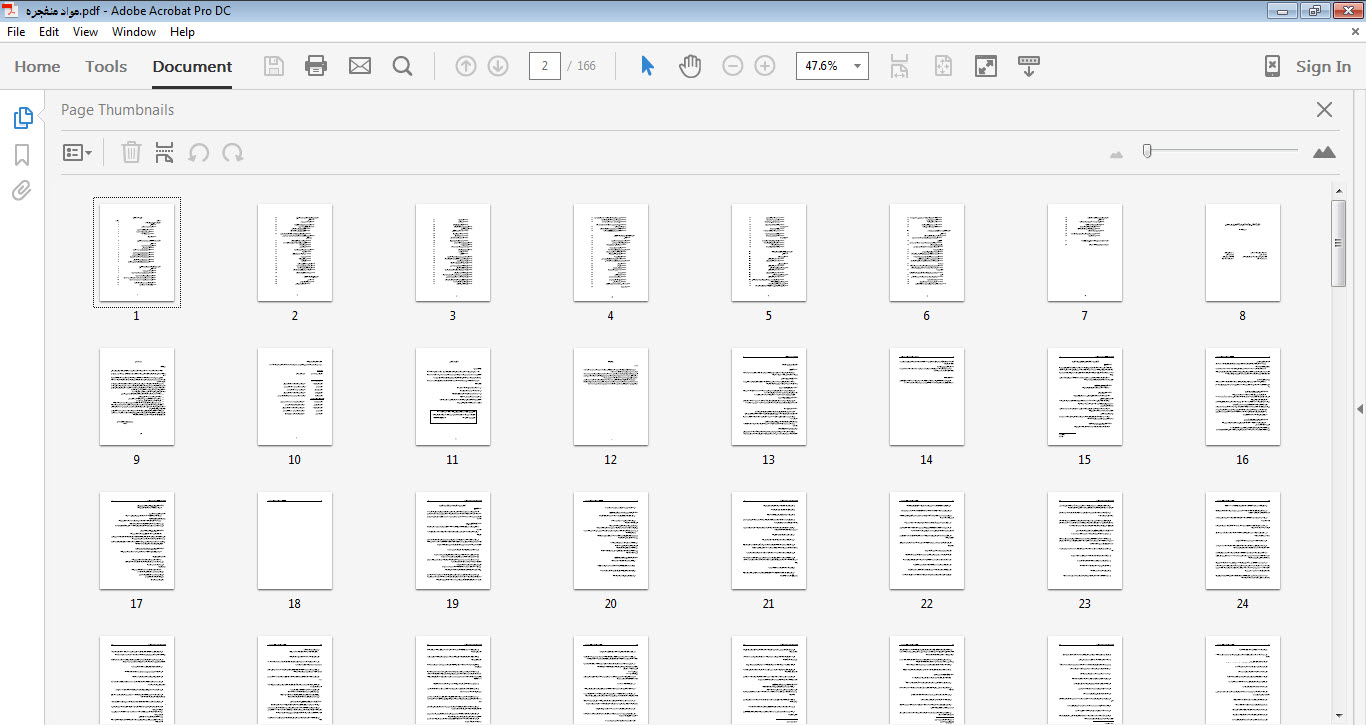Click the scrollbar up arrow
This screenshot has width=1366, height=725.
(x=1338, y=191)
